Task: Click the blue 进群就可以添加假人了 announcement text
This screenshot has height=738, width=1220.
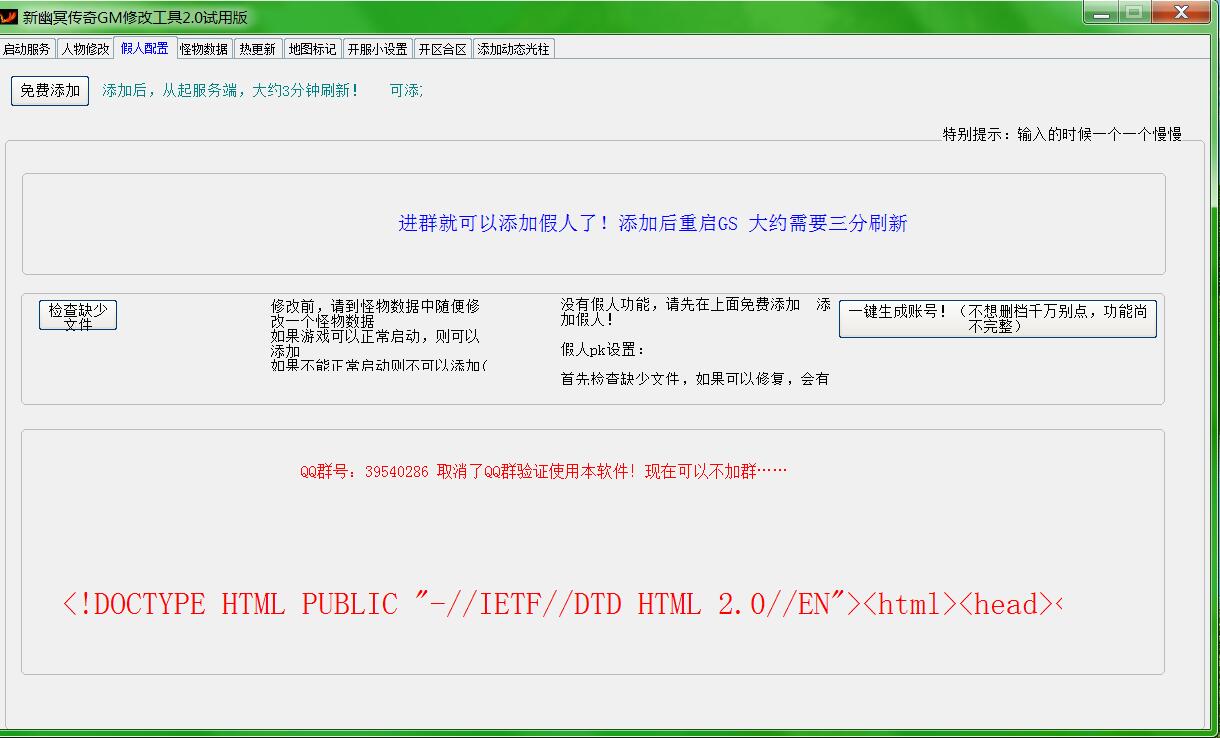Action: (652, 224)
